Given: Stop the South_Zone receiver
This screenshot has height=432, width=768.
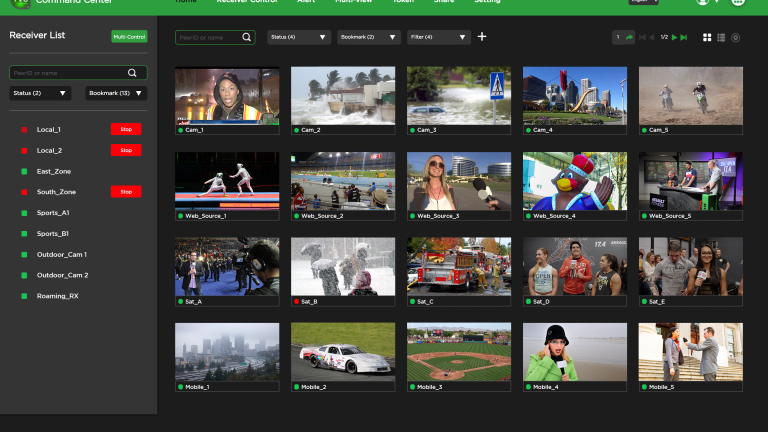Looking at the screenshot, I should [x=126, y=192].
